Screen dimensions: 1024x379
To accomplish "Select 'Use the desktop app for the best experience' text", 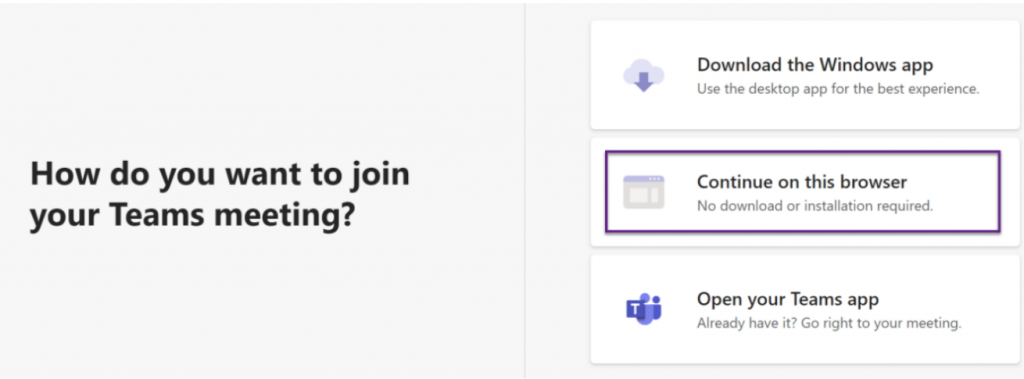I will pyautogui.click(x=838, y=89).
